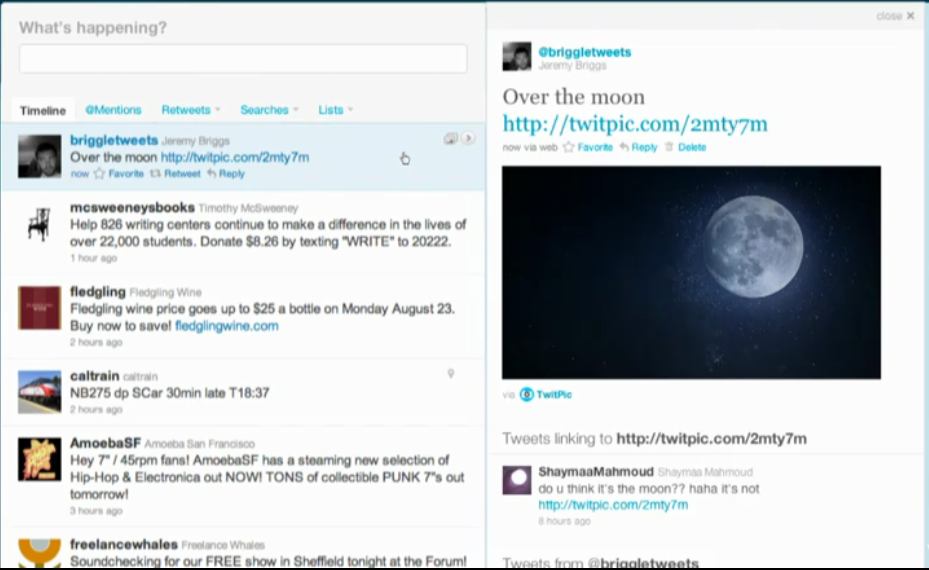Open twitpic link in ShaymaaMahmoud tweet

[x=613, y=505]
